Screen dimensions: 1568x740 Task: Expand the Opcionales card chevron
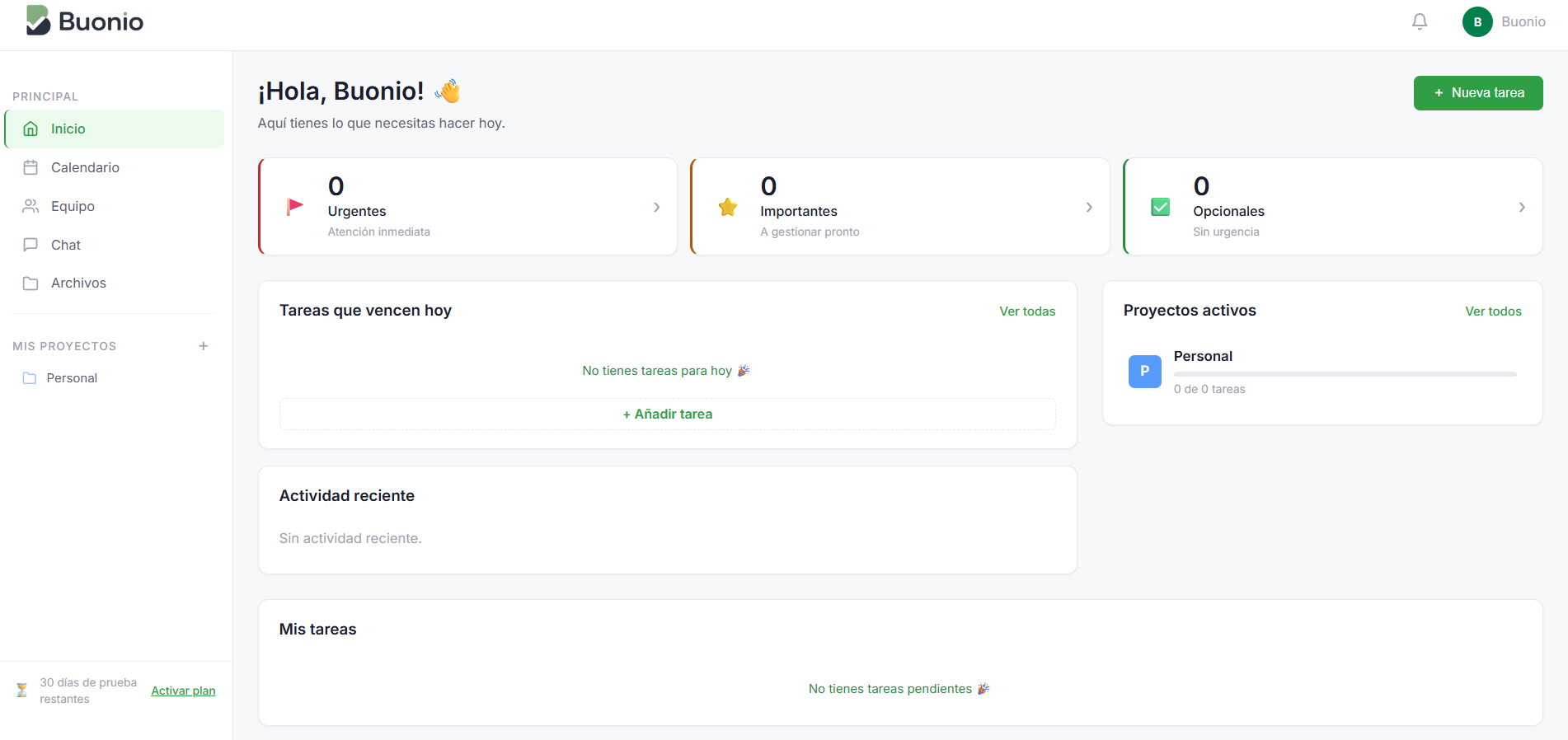(1522, 207)
